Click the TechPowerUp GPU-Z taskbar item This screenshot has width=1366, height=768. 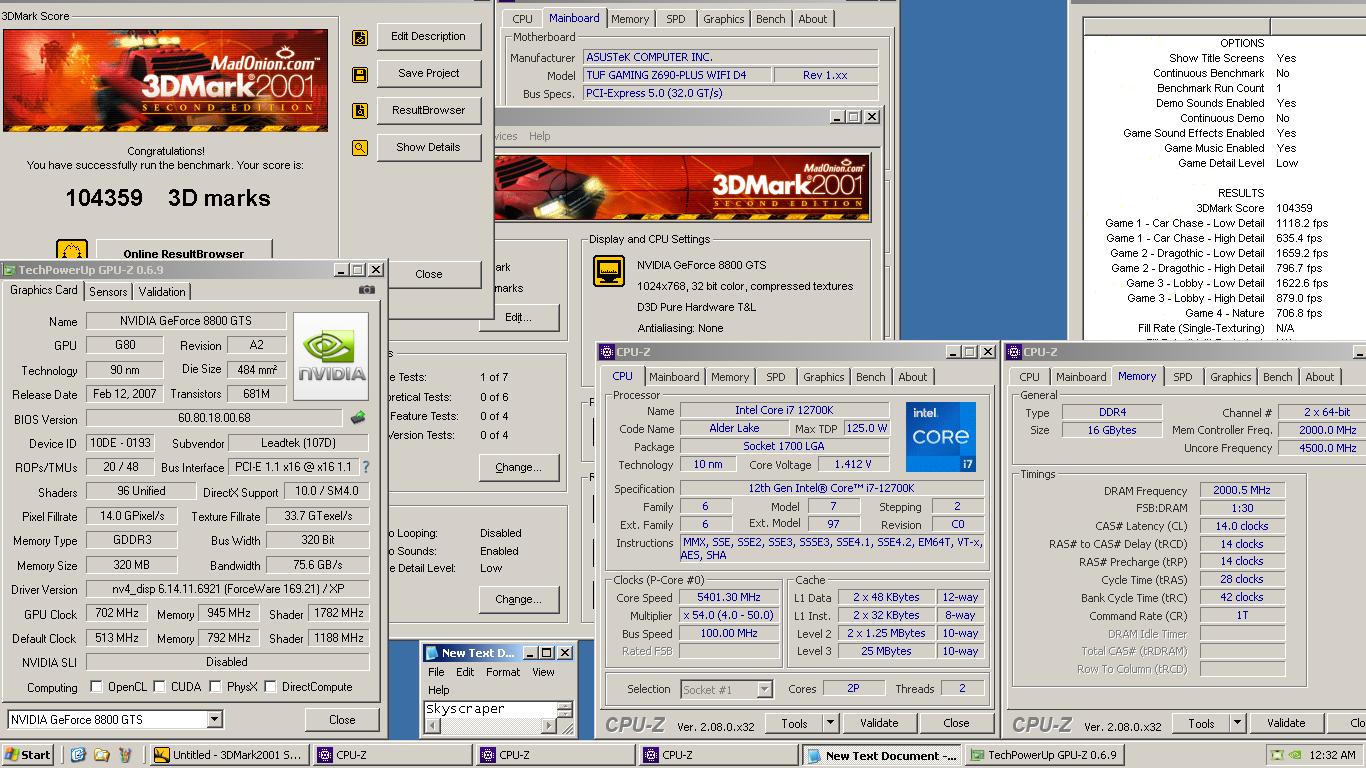[1045, 756]
